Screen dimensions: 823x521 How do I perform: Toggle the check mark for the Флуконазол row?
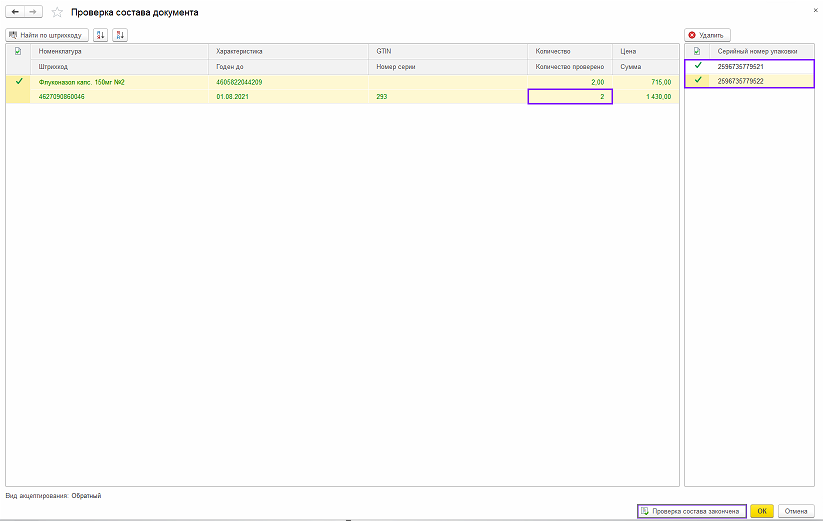[x=18, y=81]
